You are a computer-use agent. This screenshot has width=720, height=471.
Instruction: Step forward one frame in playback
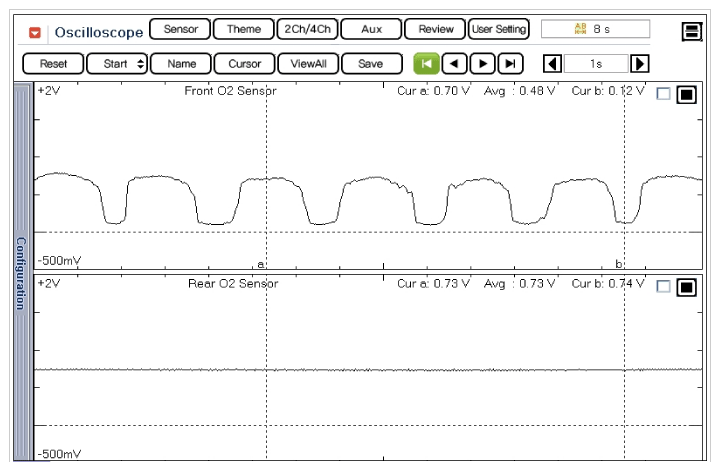483,64
